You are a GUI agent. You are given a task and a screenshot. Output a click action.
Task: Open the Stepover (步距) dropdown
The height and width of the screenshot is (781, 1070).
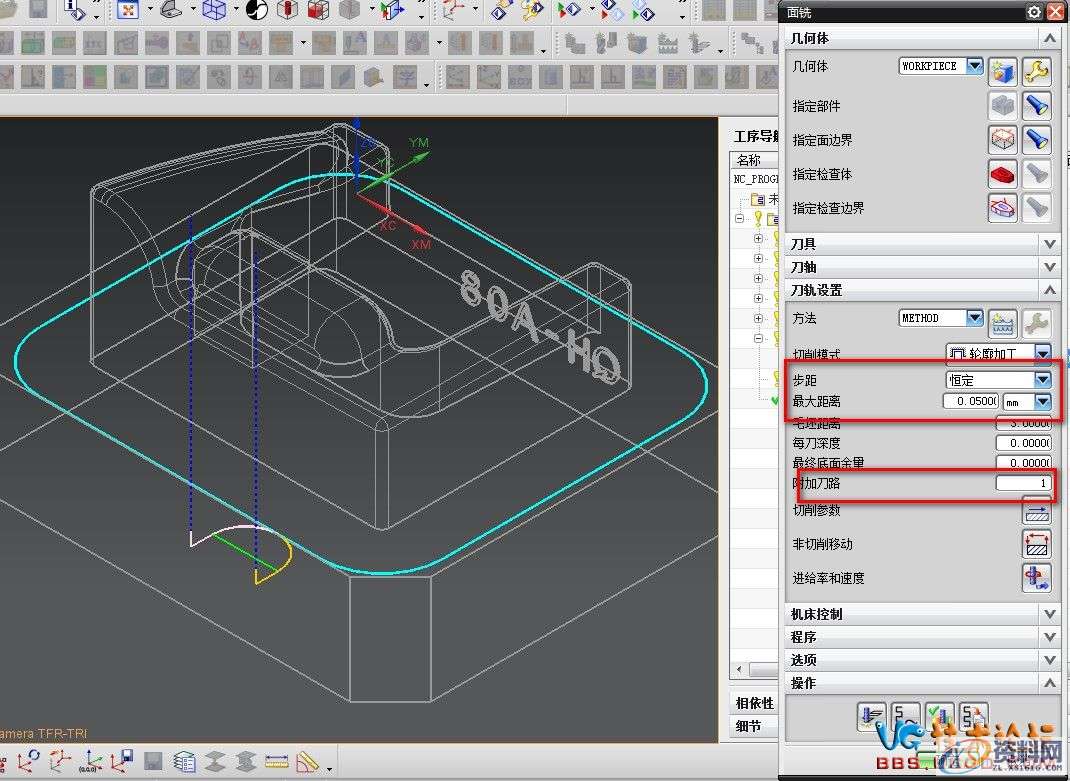[x=1042, y=380]
